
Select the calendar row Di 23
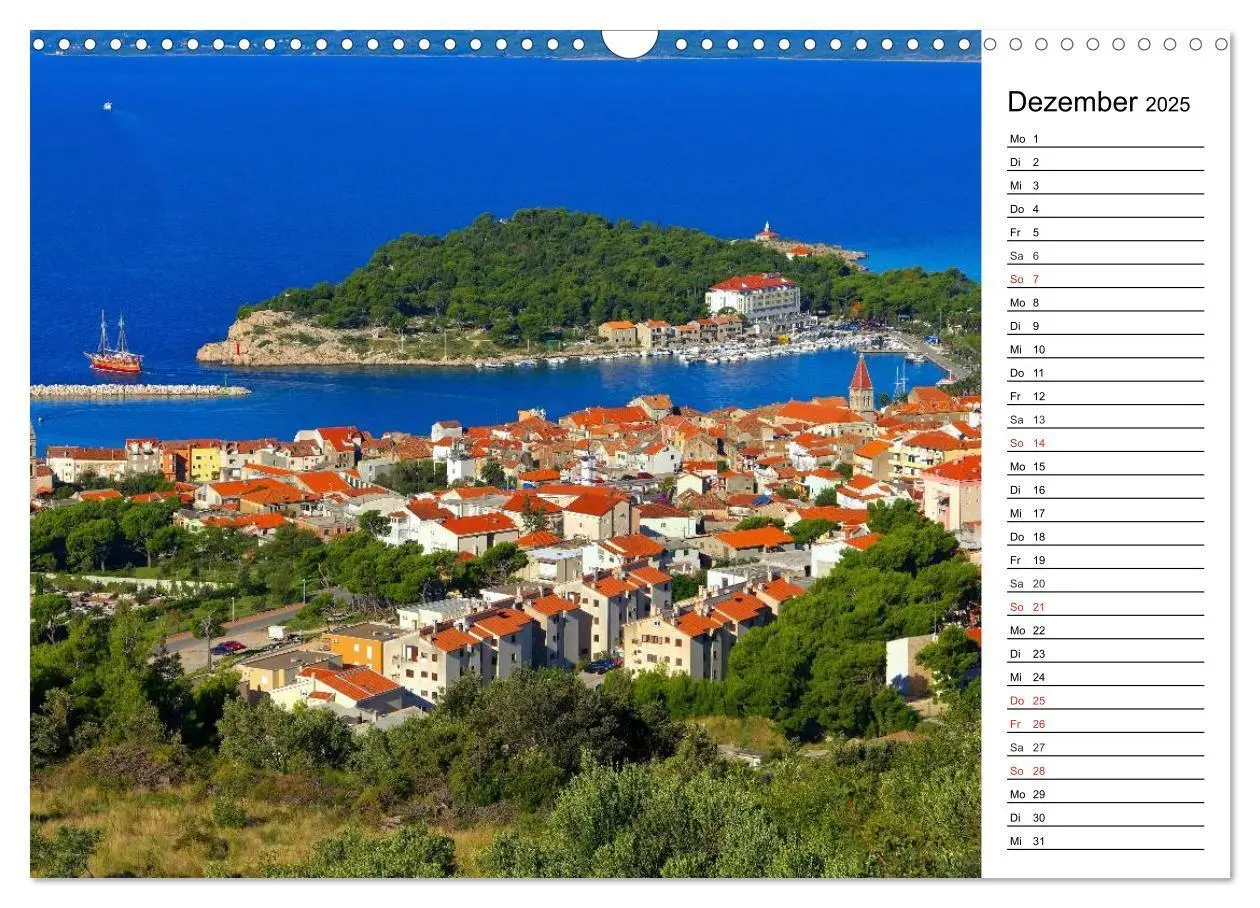click(x=1105, y=654)
